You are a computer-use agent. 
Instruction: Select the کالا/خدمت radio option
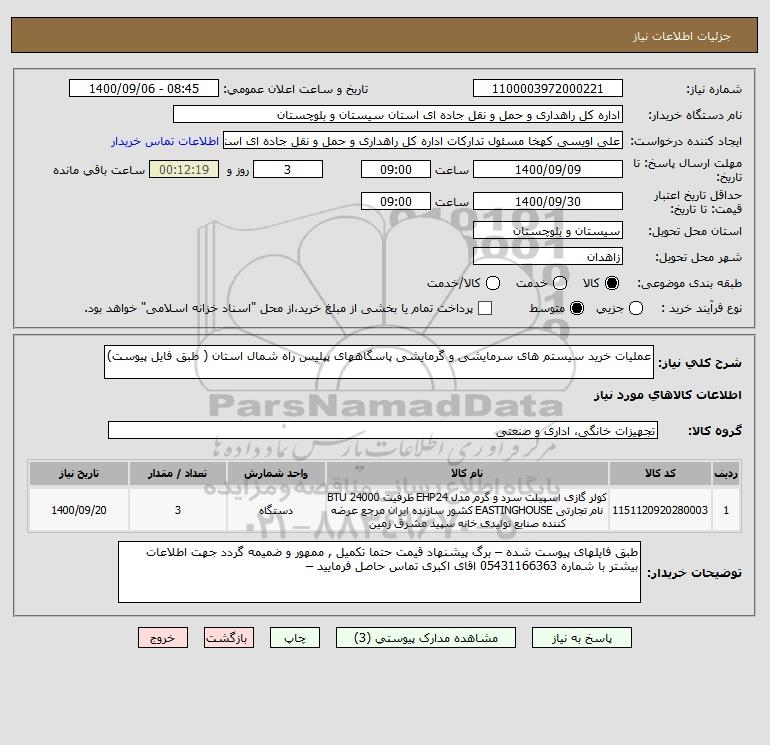pos(493,283)
